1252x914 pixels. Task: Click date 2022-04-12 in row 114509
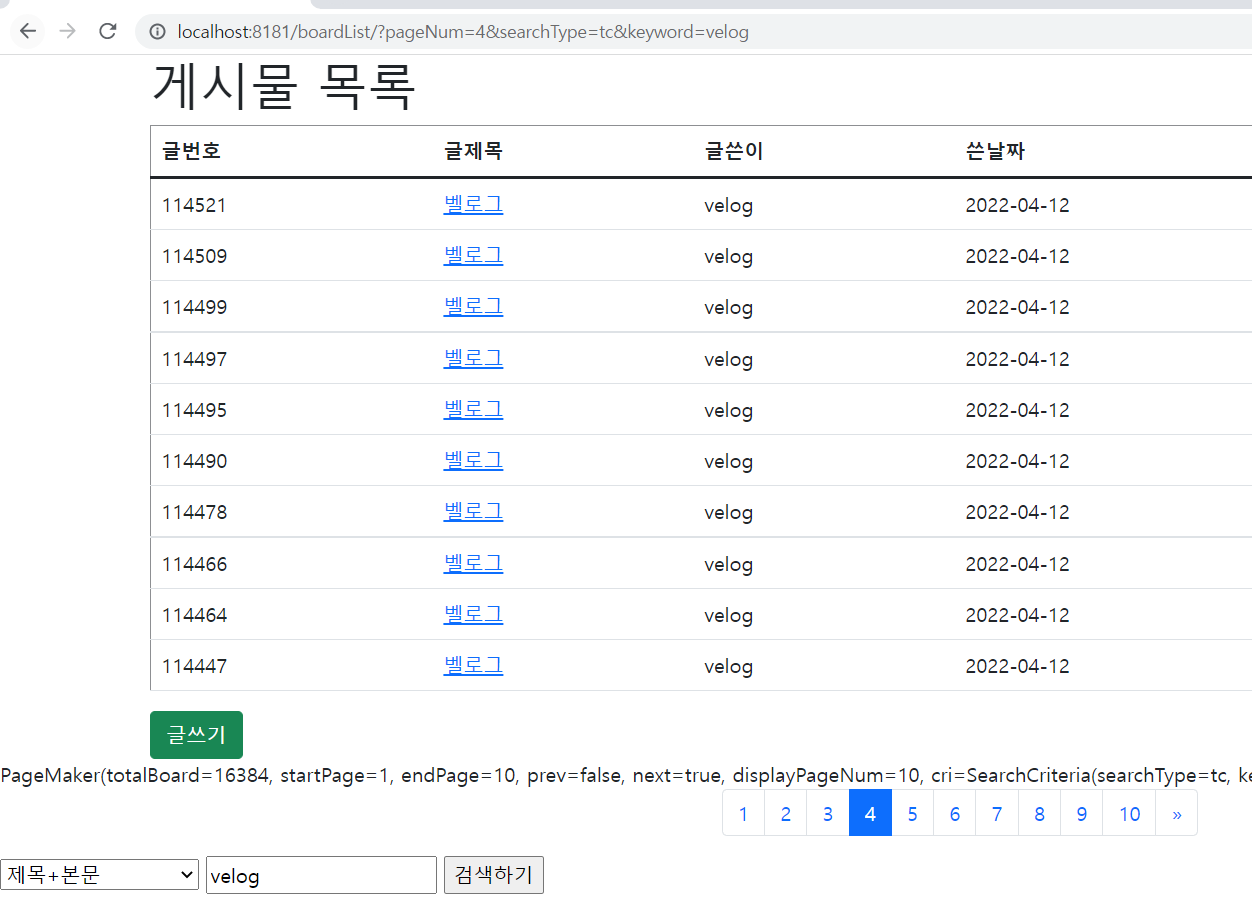[1018, 257]
